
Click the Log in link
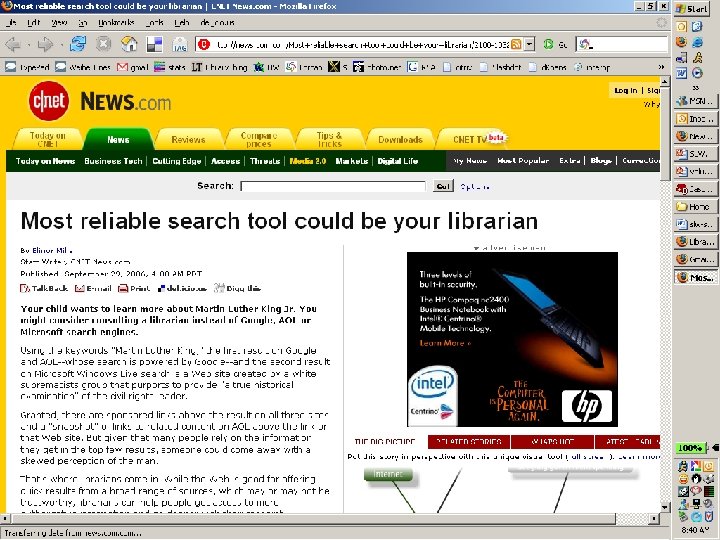coord(626,90)
